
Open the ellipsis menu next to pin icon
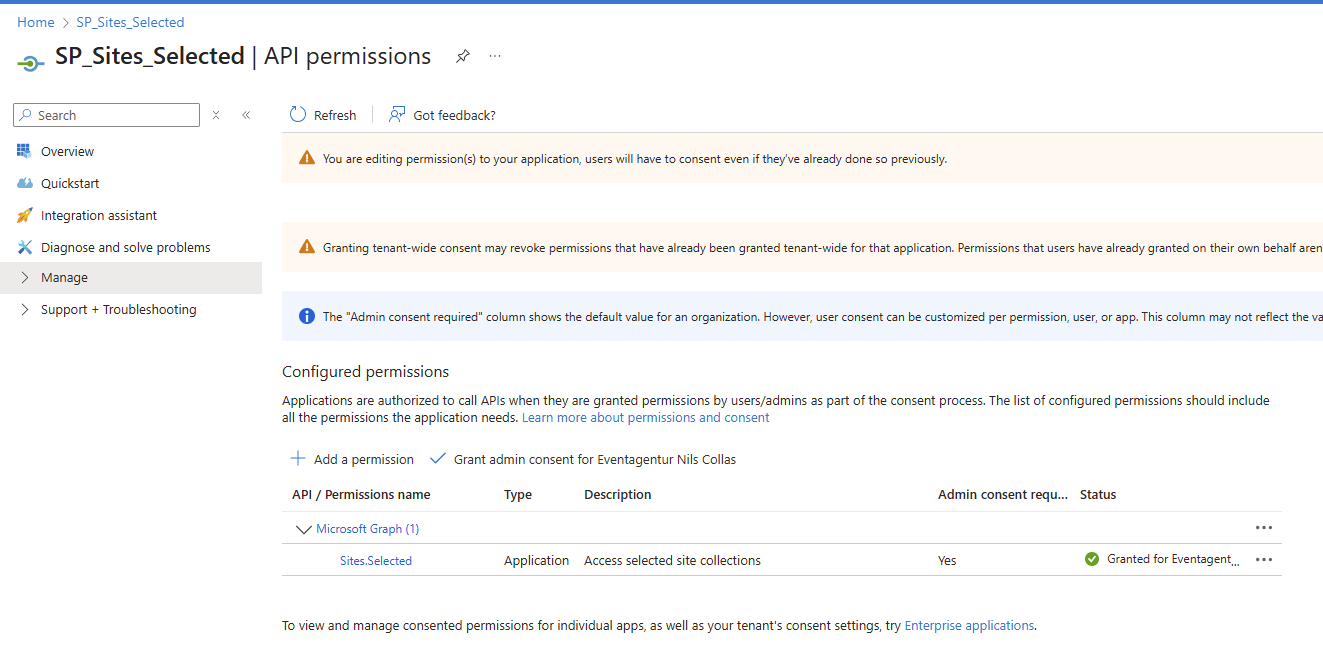(495, 57)
